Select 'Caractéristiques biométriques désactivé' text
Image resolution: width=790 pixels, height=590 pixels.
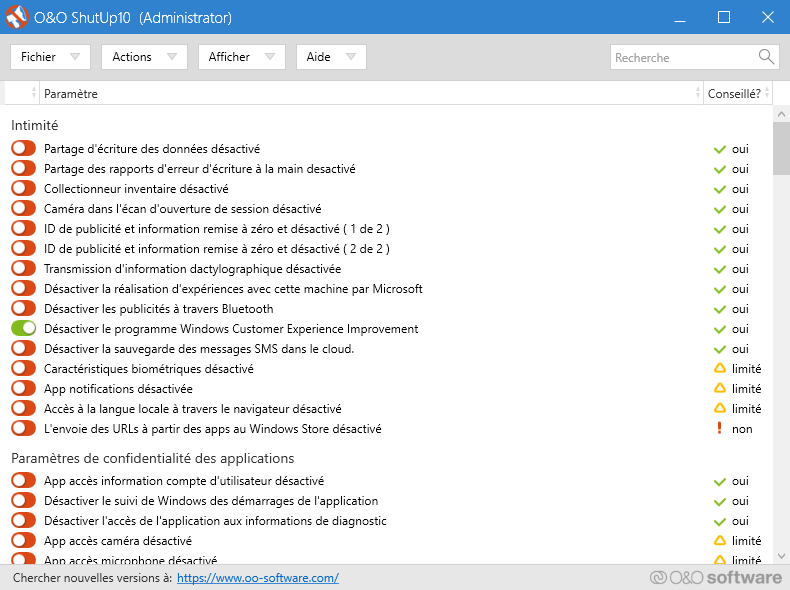tap(149, 369)
